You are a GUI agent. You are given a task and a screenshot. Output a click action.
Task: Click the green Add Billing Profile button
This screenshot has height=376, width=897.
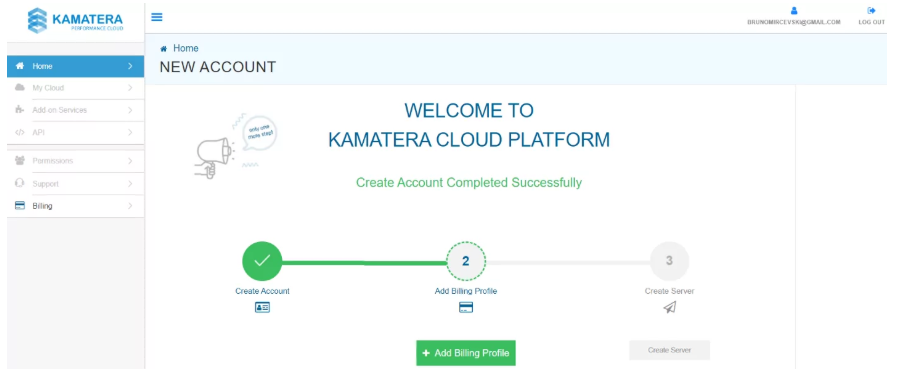tap(466, 353)
